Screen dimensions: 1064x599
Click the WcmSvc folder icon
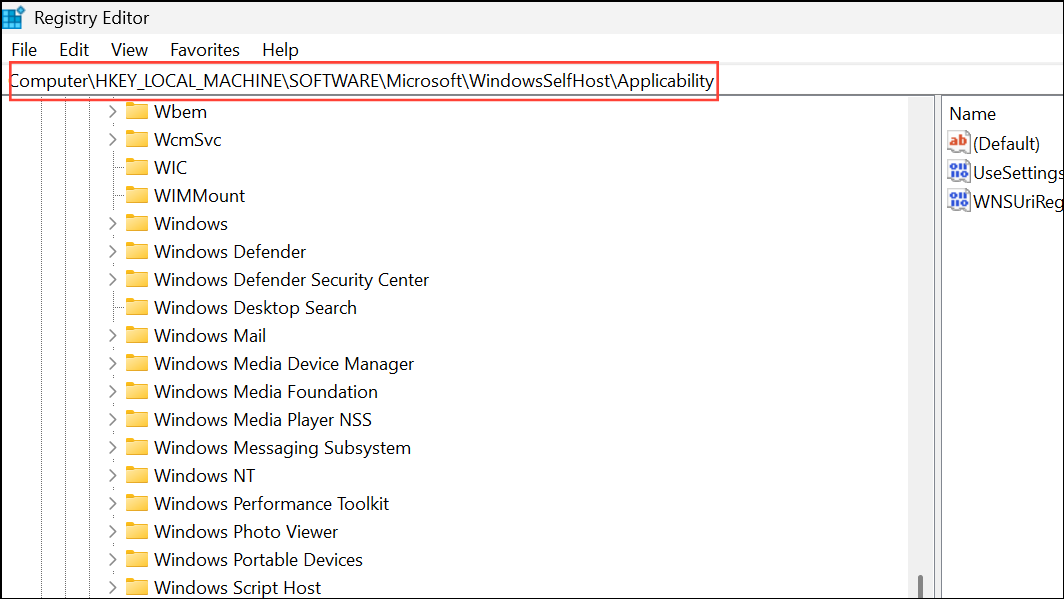point(137,139)
